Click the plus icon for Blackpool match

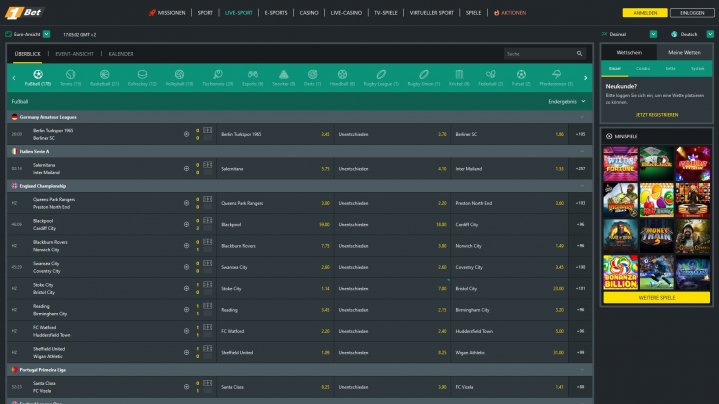pyautogui.click(x=186, y=225)
